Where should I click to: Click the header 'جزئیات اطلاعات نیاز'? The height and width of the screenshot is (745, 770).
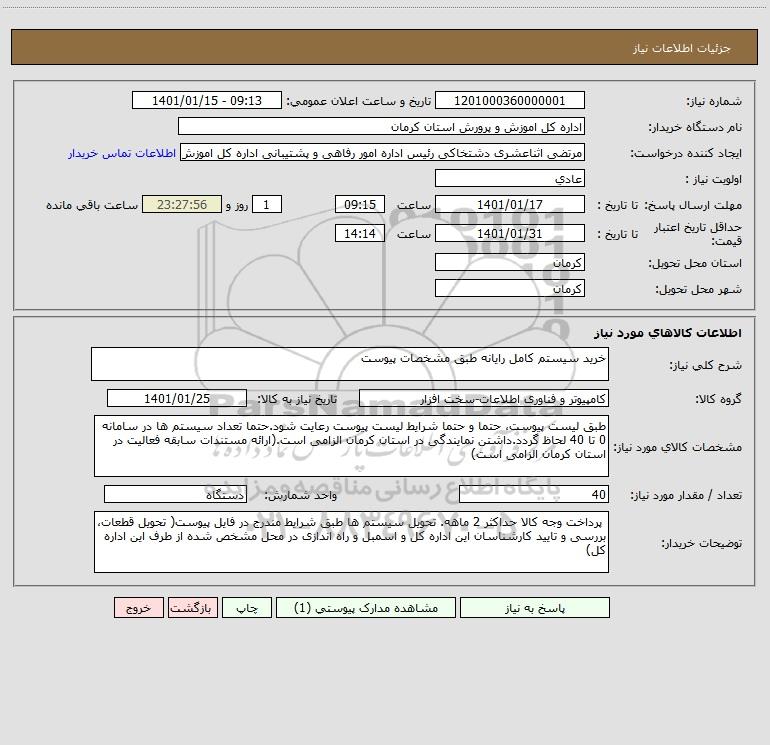tap(681, 48)
